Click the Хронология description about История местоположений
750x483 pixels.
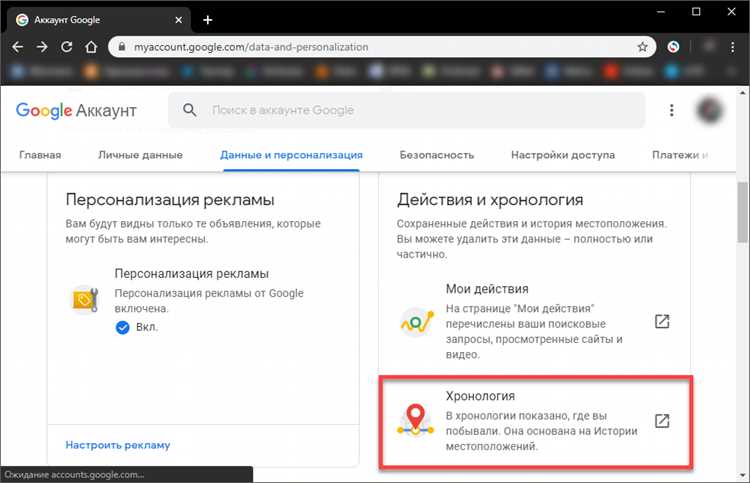pos(541,431)
